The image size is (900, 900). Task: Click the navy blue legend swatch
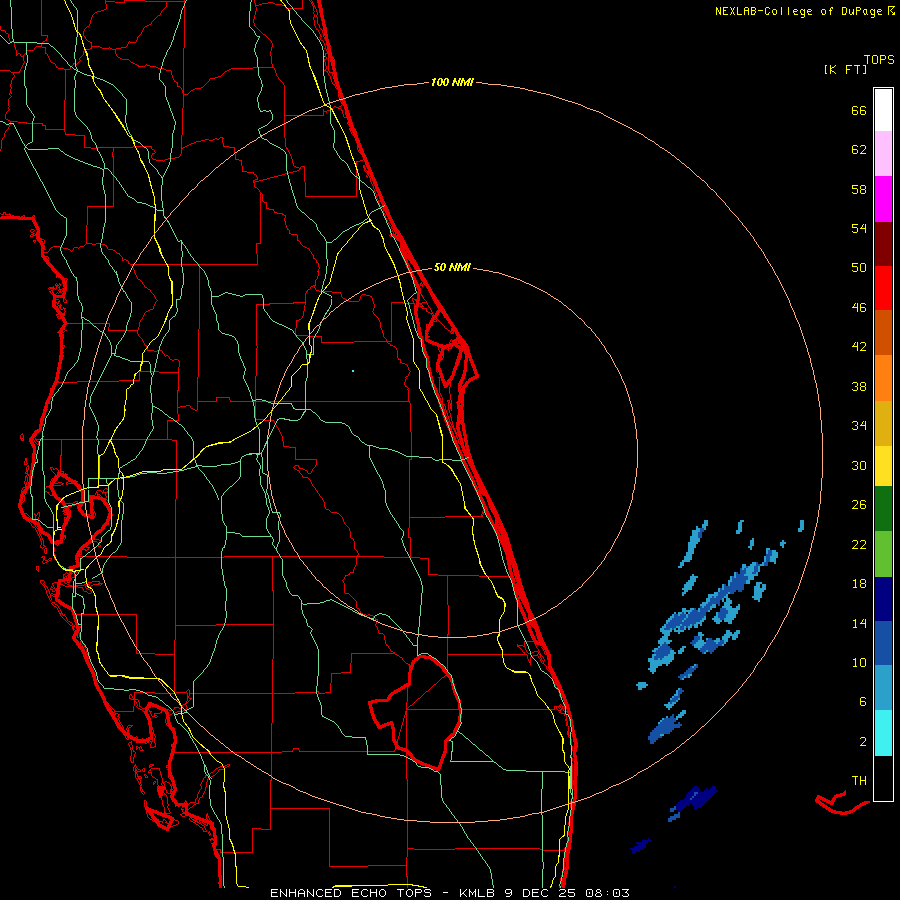883,599
